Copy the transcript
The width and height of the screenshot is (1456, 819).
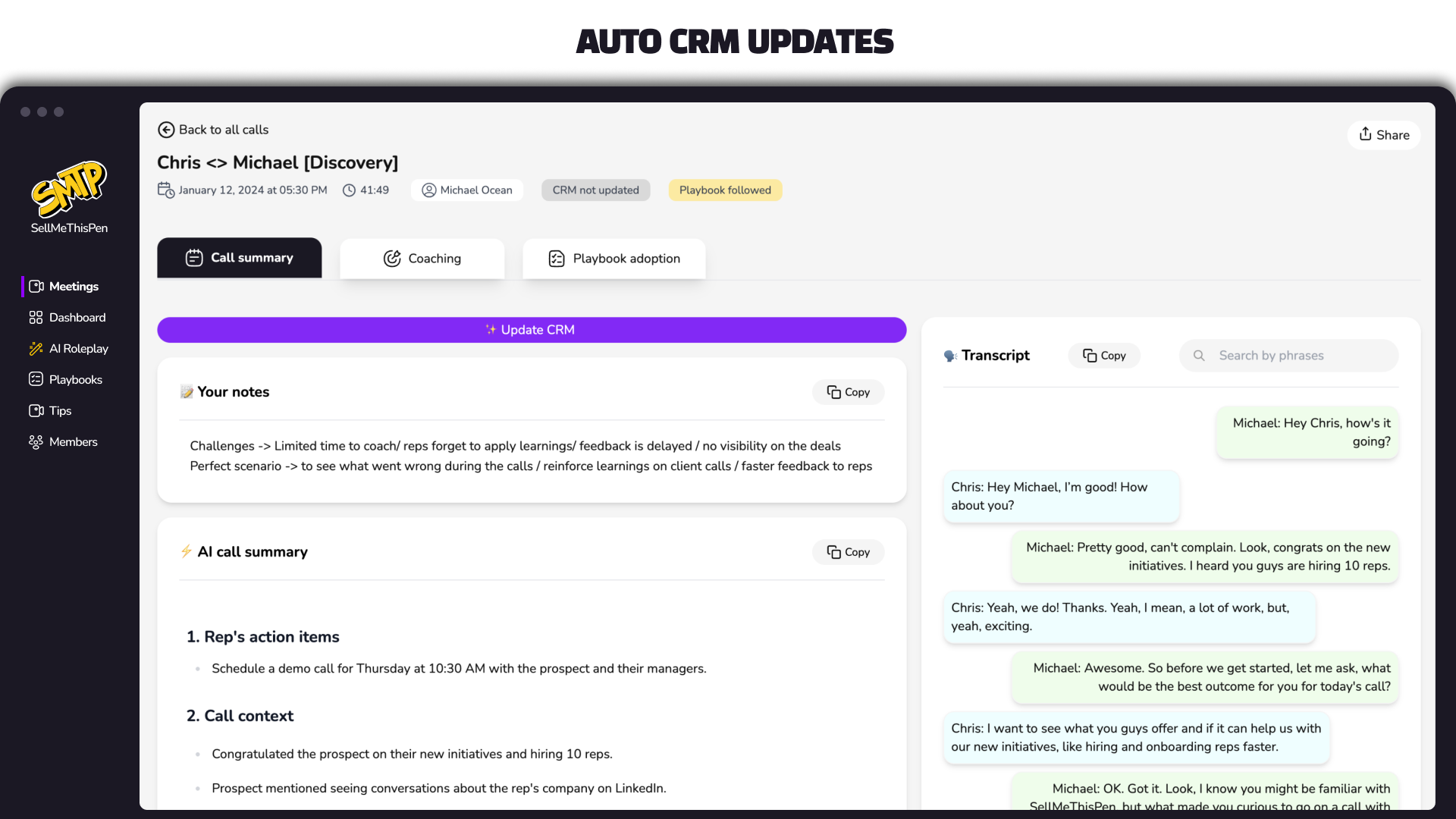pos(1105,356)
